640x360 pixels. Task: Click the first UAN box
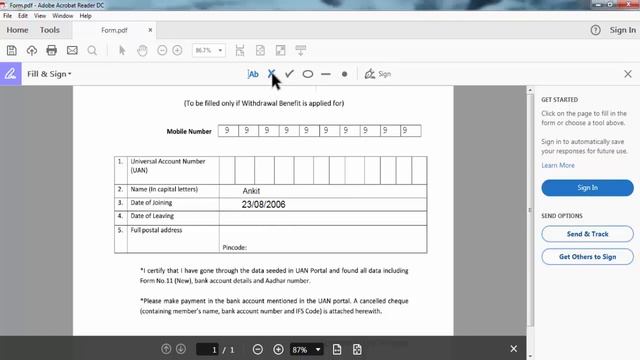tap(227, 170)
